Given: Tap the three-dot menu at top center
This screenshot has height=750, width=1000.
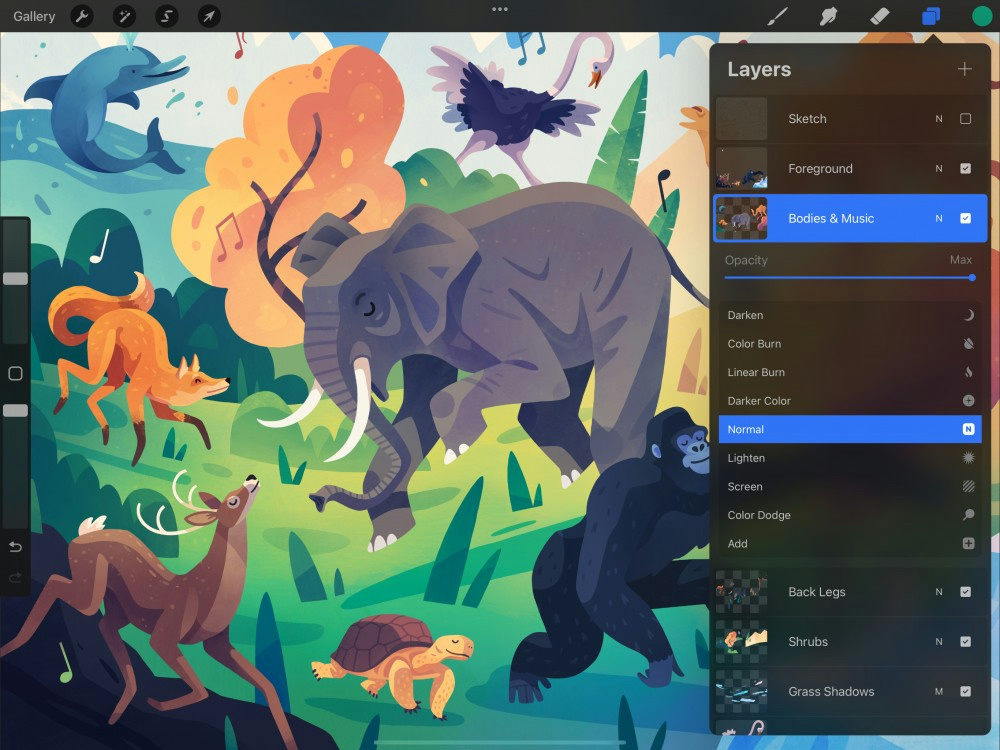Looking at the screenshot, I should (x=500, y=9).
